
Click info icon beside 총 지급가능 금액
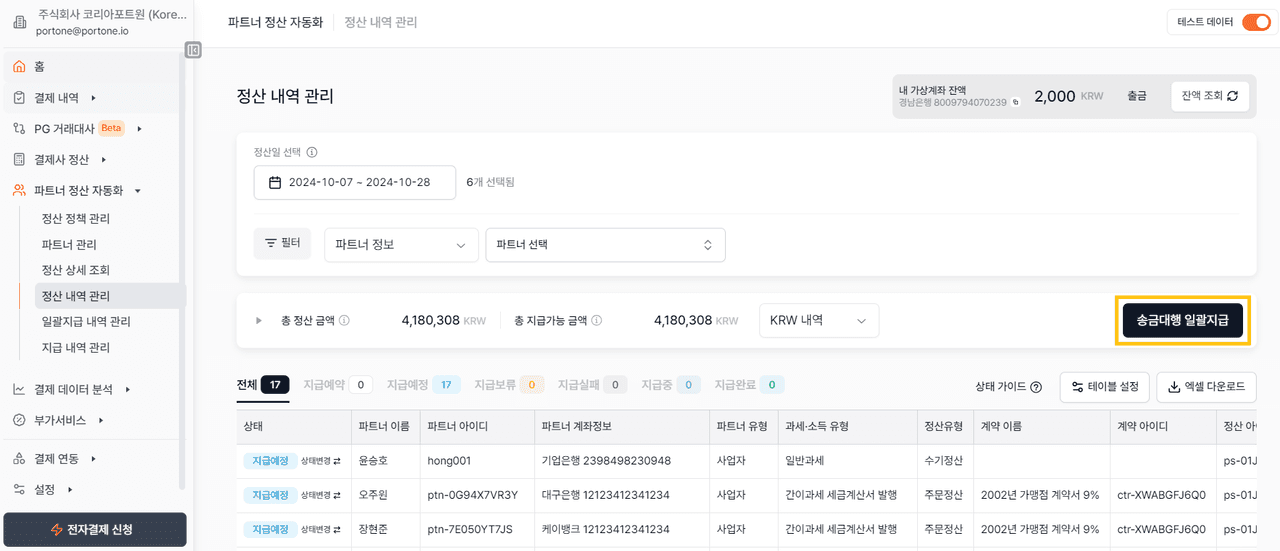(596, 321)
